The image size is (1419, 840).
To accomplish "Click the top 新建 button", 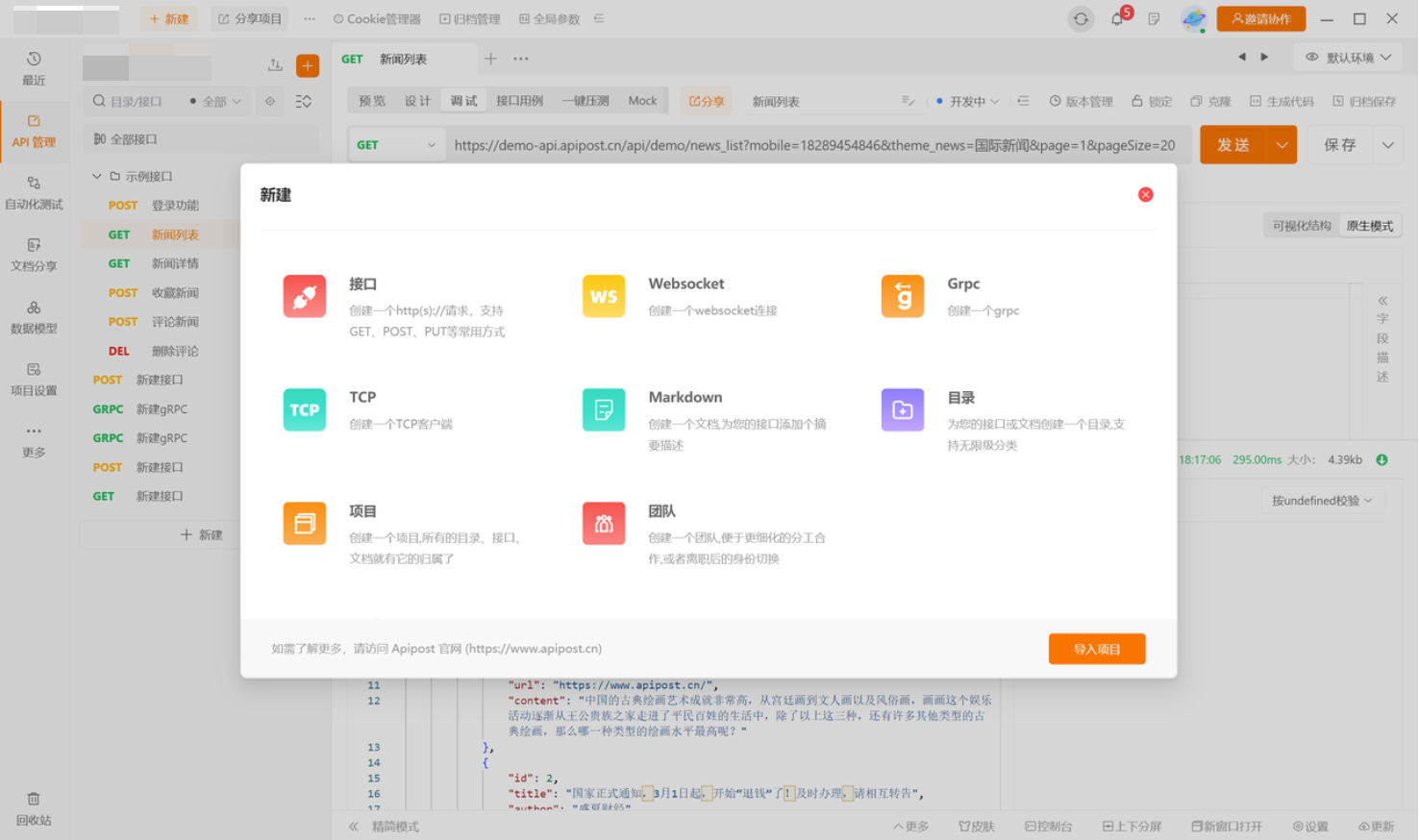I will coord(169,18).
